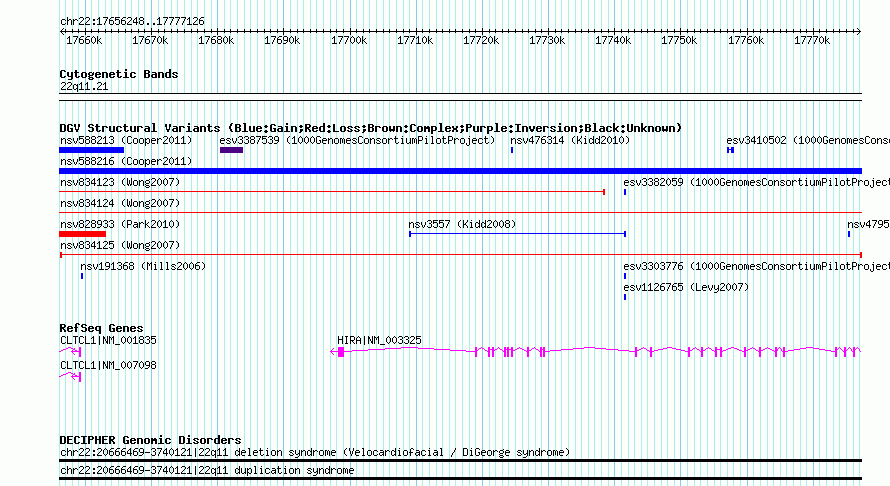Image resolution: width=890 pixels, height=486 pixels.
Task: Click the HIRA gene structure glyph
Action: click(x=596, y=352)
